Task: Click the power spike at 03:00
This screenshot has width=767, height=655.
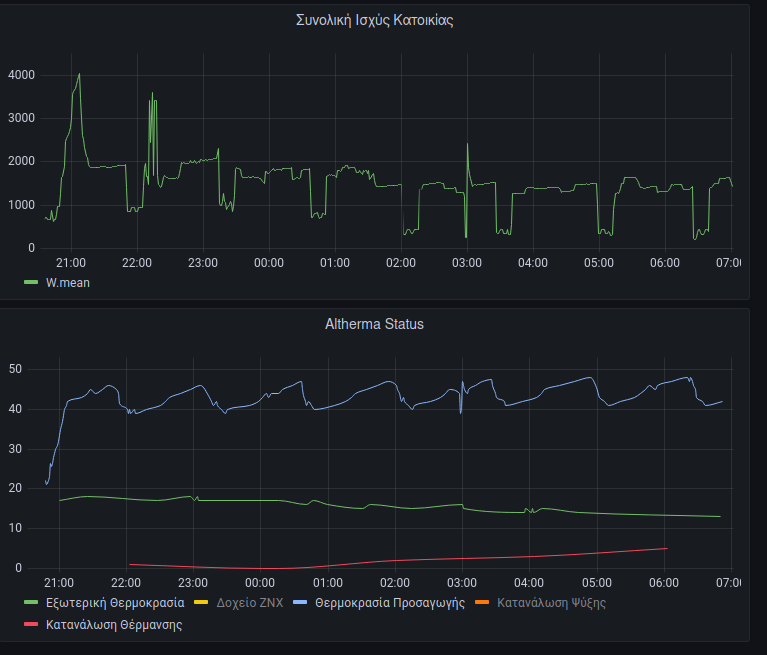Action: coord(467,144)
